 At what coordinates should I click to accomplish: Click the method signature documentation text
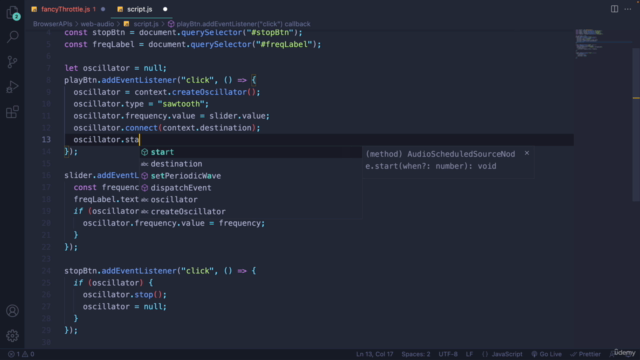click(x=440, y=160)
